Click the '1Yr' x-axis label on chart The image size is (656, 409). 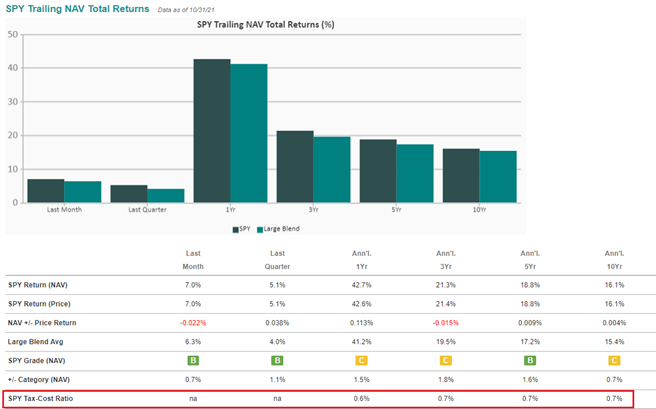(230, 210)
